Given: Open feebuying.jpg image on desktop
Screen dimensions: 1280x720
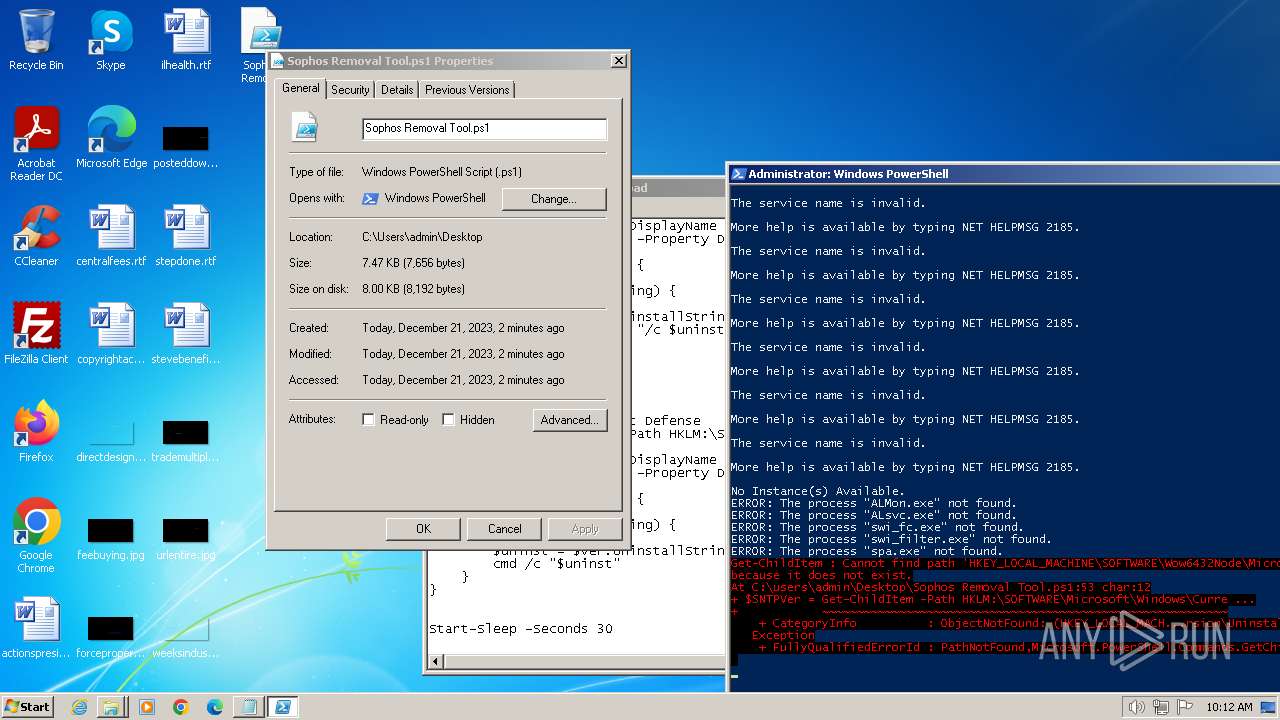Looking at the screenshot, I should pos(111,538).
